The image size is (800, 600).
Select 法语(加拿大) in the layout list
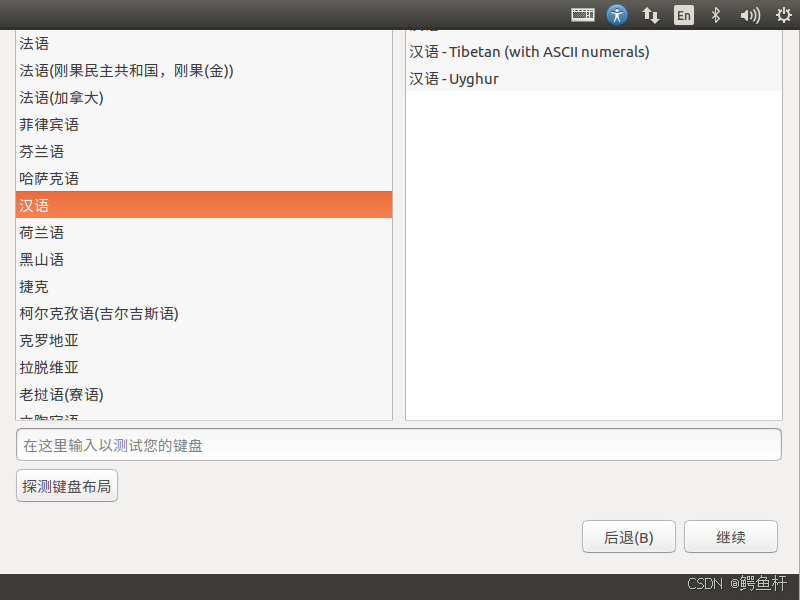(204, 97)
